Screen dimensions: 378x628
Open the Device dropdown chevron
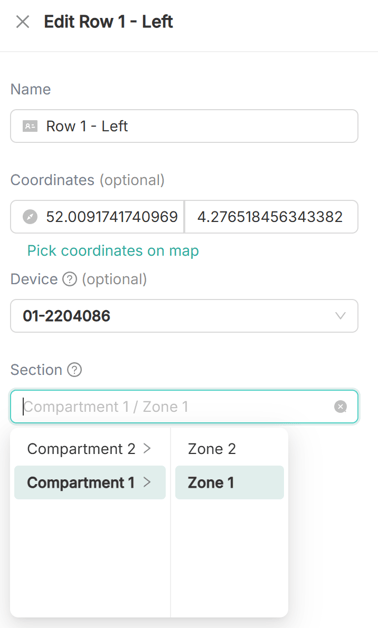tap(340, 316)
